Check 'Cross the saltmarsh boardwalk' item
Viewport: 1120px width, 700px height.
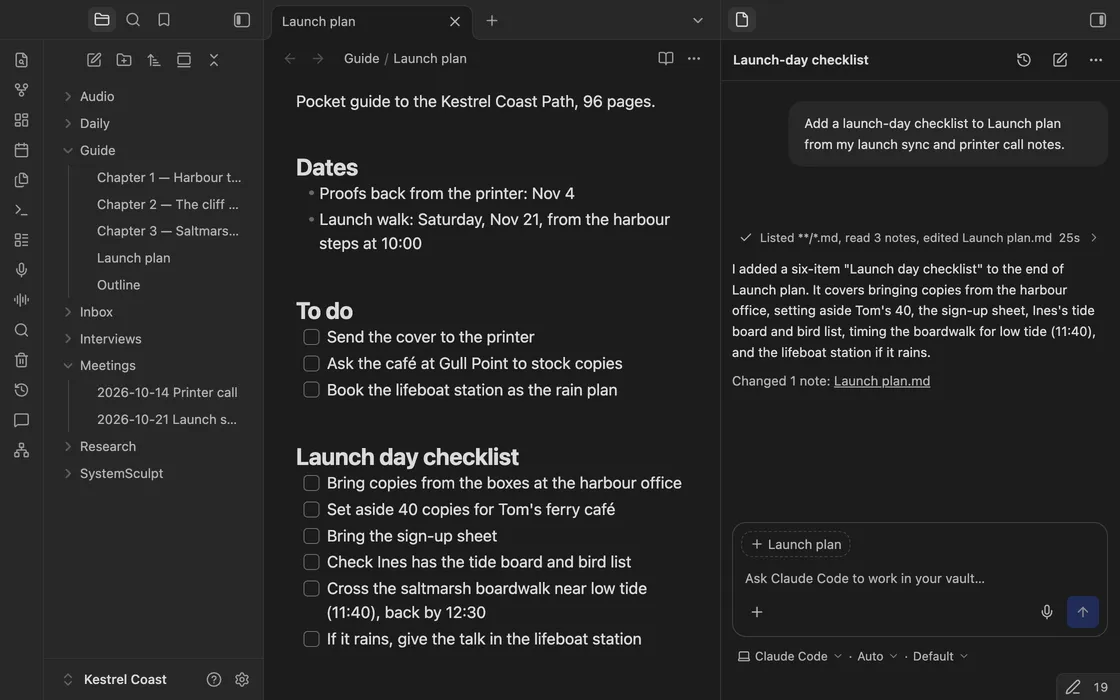pyautogui.click(x=311, y=589)
